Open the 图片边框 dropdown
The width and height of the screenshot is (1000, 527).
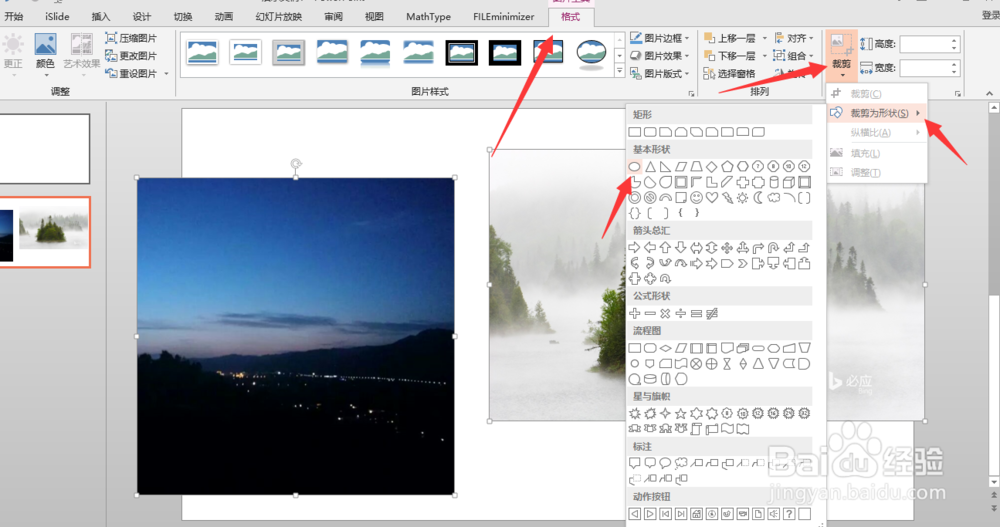[x=660, y=38]
